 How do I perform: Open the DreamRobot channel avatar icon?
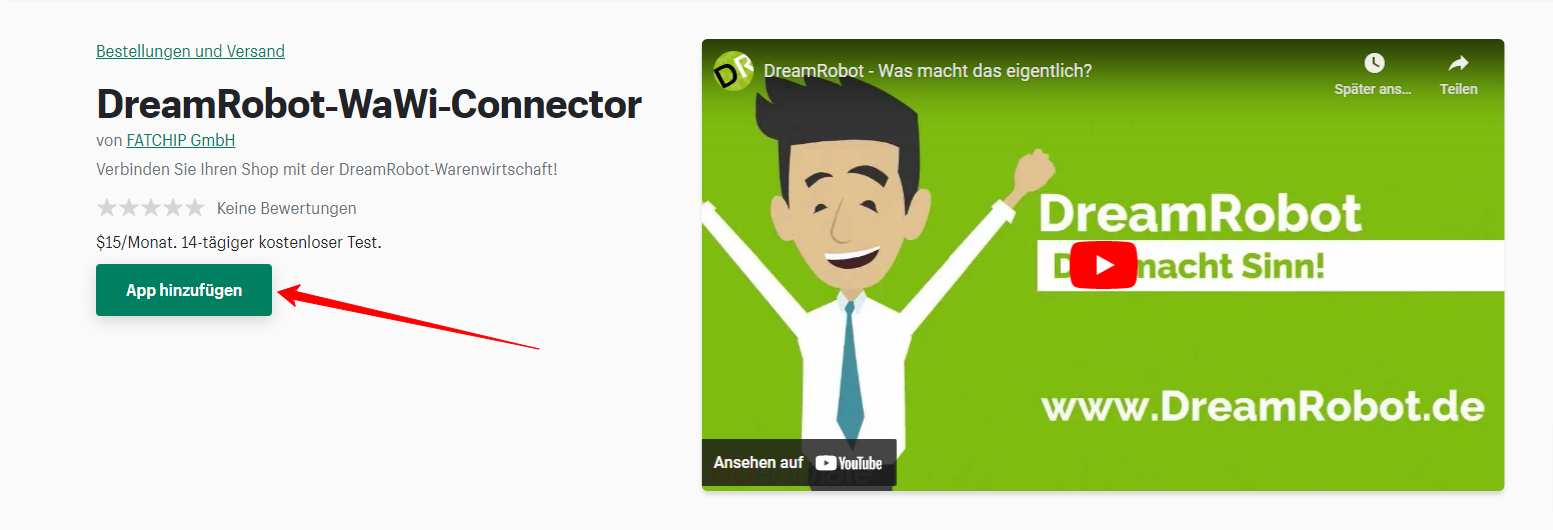[x=733, y=71]
